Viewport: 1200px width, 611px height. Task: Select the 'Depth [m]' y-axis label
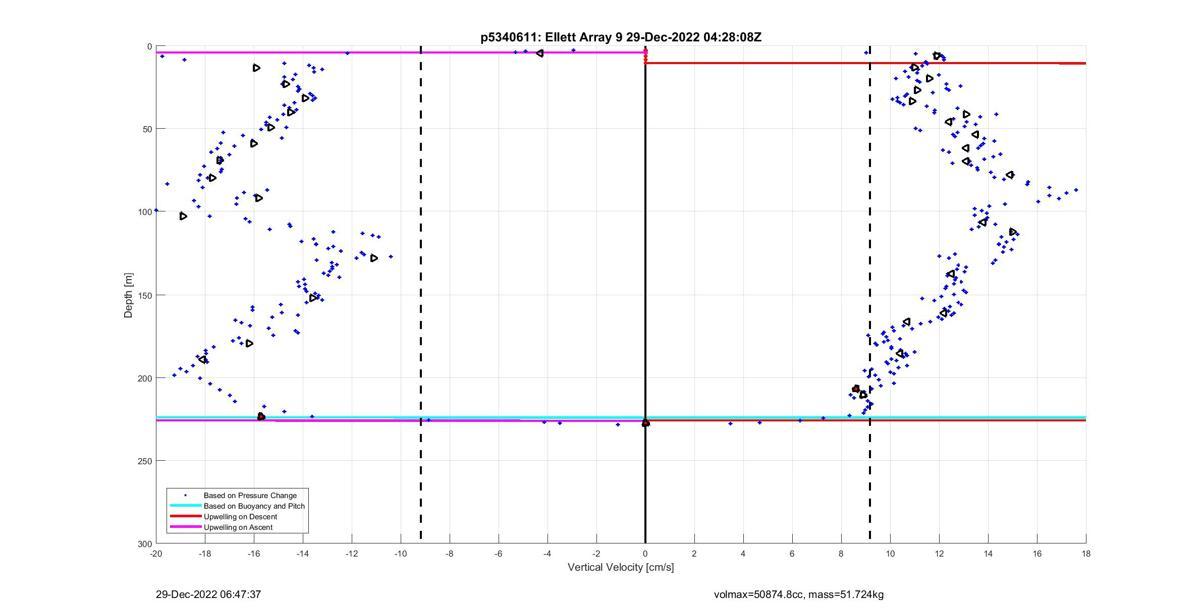[x=129, y=295]
